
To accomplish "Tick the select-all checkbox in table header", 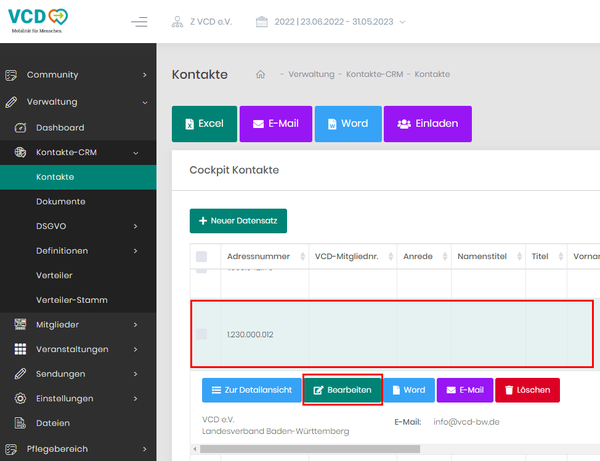I will click(x=201, y=256).
